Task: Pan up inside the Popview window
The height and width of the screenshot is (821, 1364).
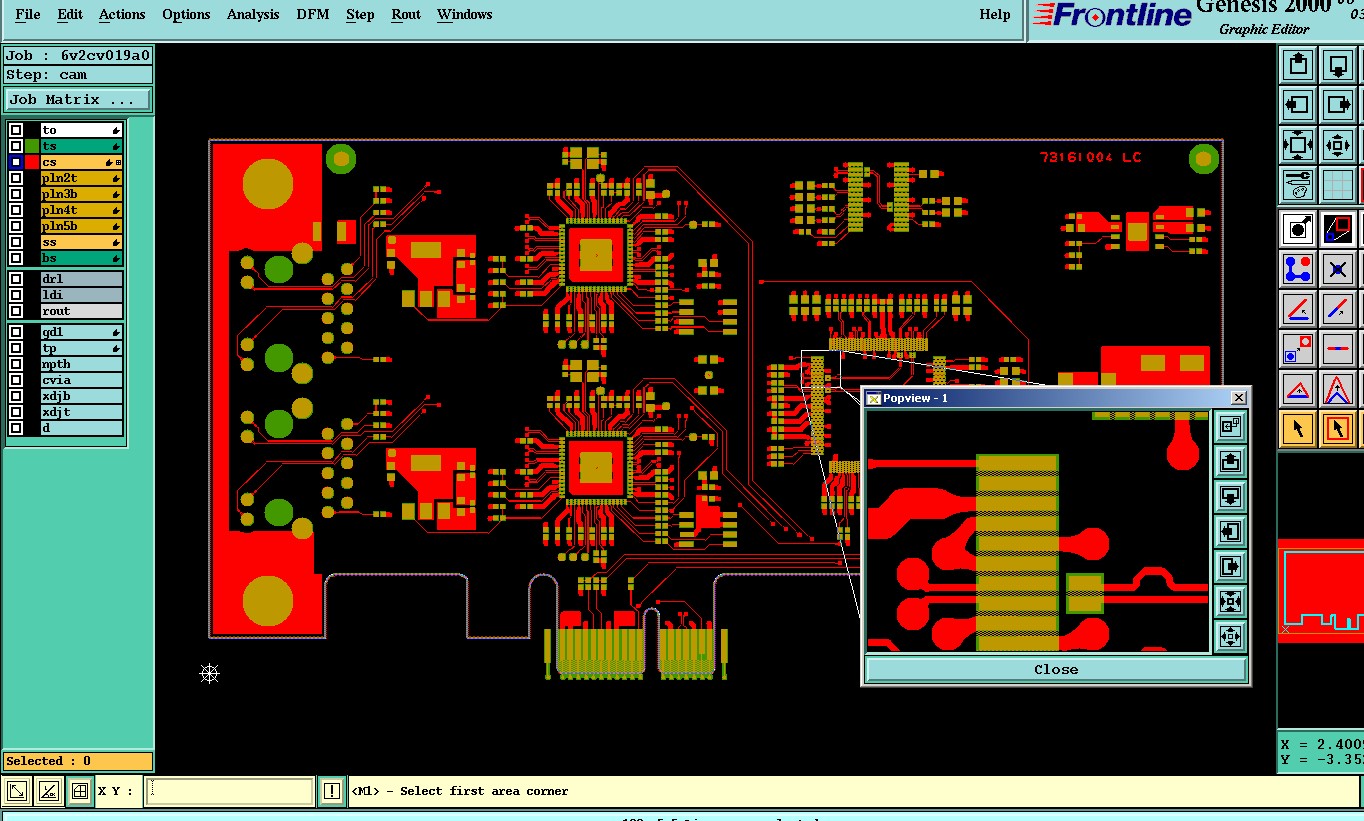Action: [x=1230, y=461]
